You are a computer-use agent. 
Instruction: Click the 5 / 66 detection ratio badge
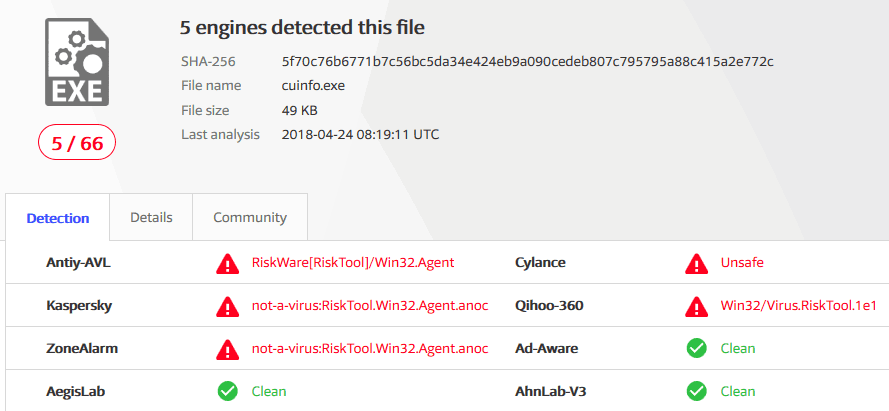pyautogui.click(x=77, y=143)
